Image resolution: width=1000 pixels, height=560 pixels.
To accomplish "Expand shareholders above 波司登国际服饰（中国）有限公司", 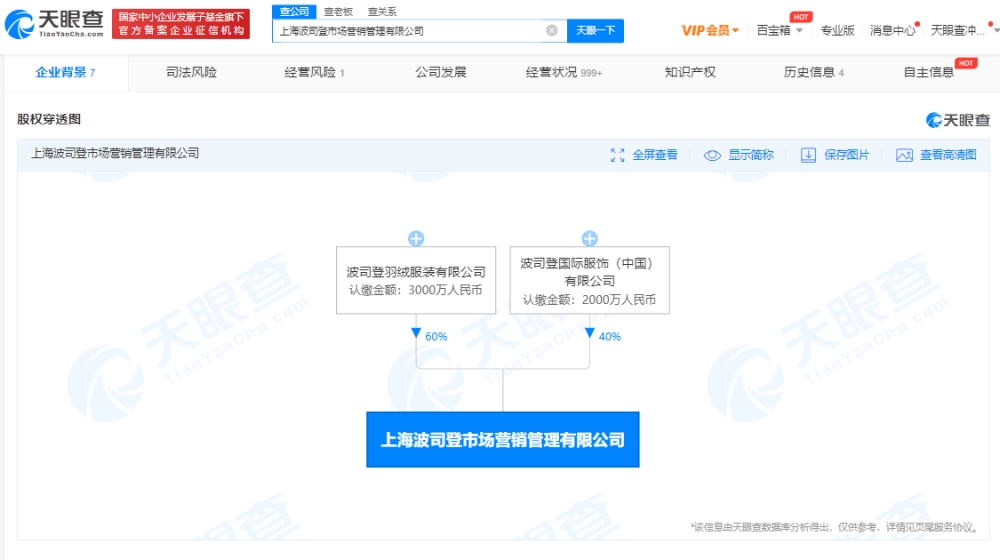I will click(x=590, y=239).
